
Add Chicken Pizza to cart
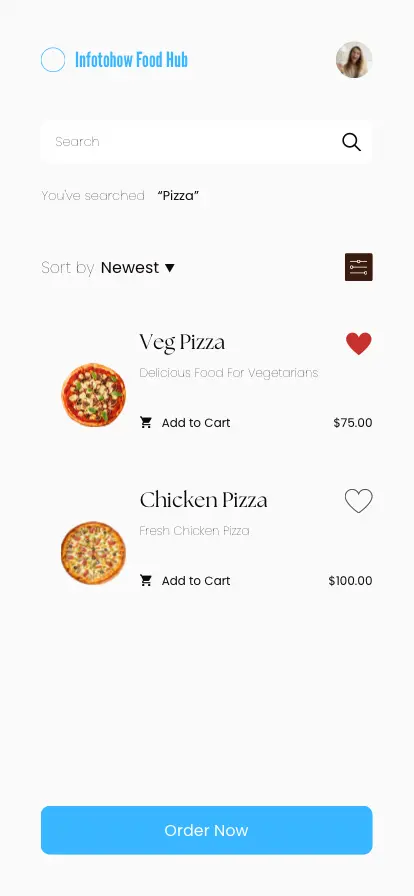[185, 581]
